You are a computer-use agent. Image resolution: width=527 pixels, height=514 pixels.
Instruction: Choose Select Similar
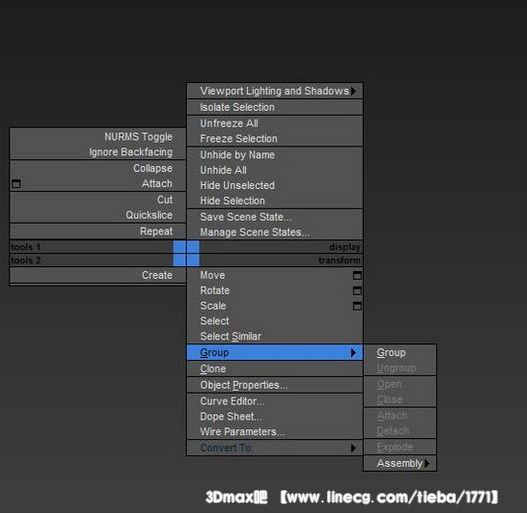275,336
